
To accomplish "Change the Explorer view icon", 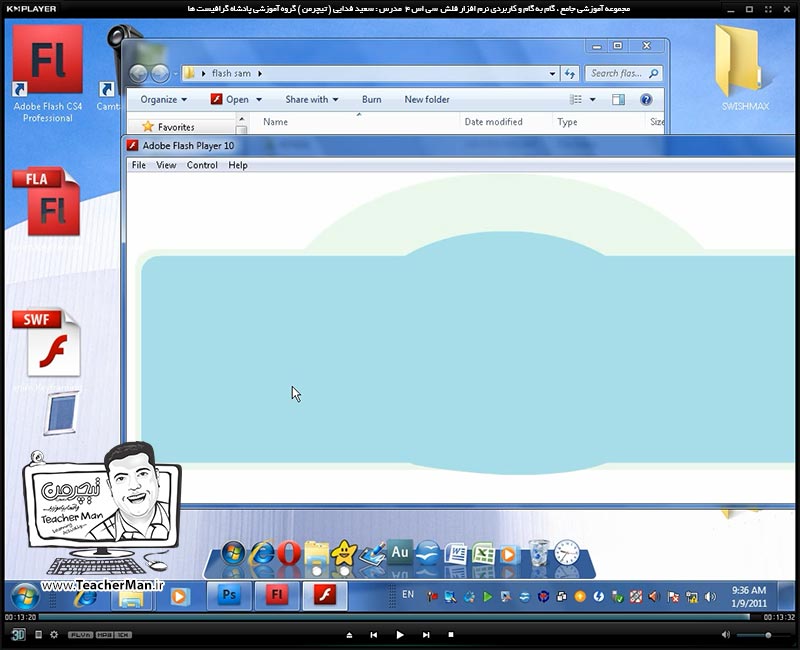I will [x=576, y=99].
